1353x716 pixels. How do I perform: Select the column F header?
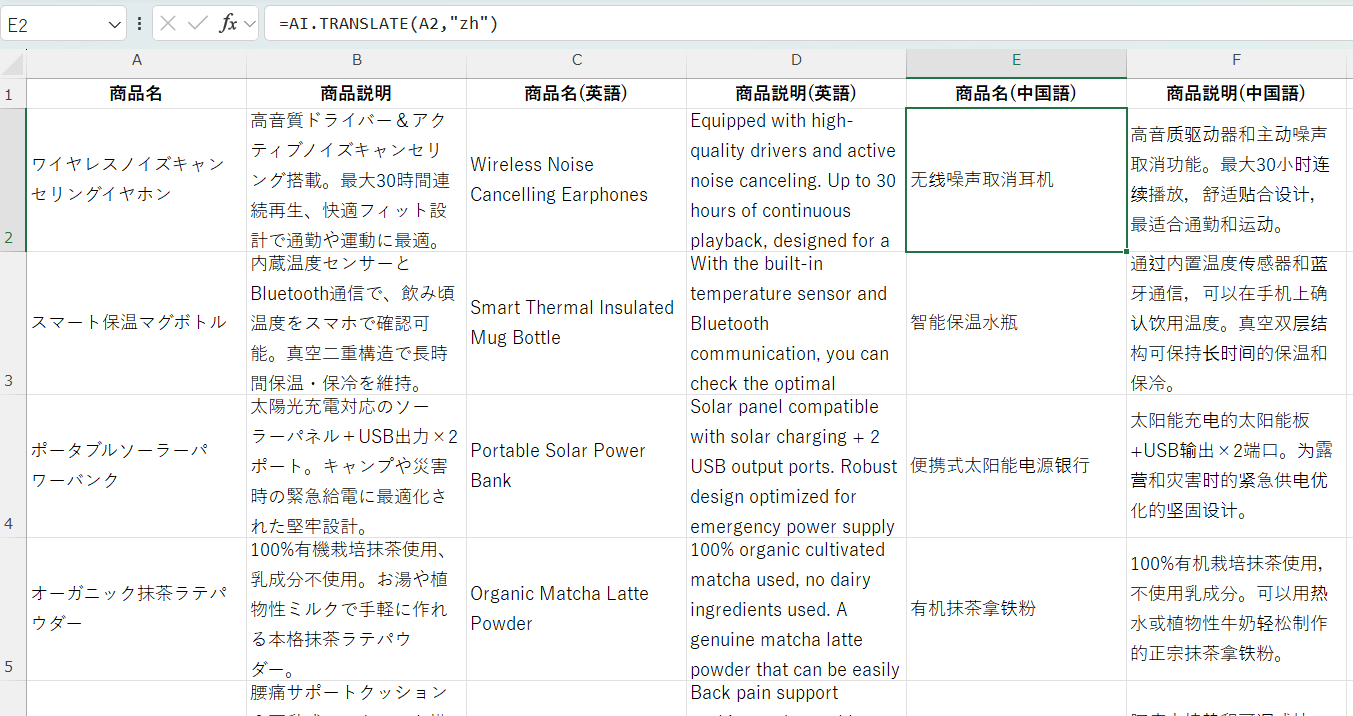point(1236,61)
